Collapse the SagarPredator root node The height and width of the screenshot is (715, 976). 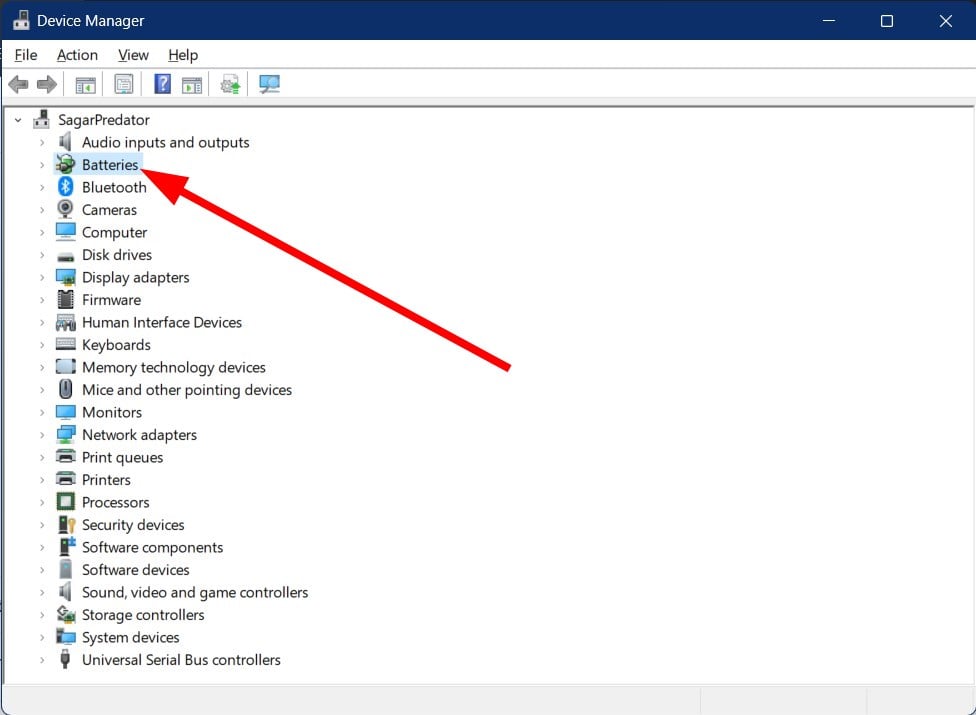(x=18, y=119)
